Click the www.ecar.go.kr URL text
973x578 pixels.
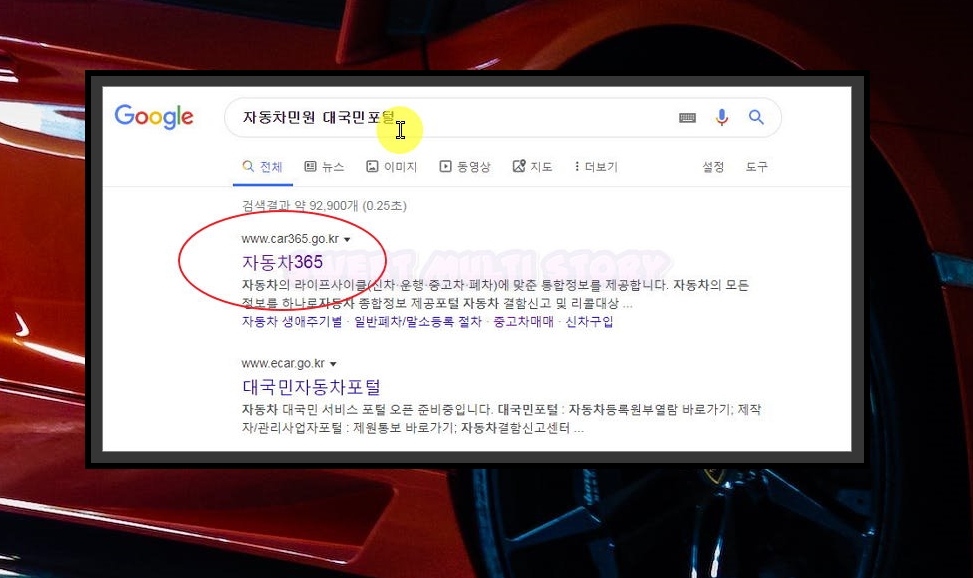(283, 363)
